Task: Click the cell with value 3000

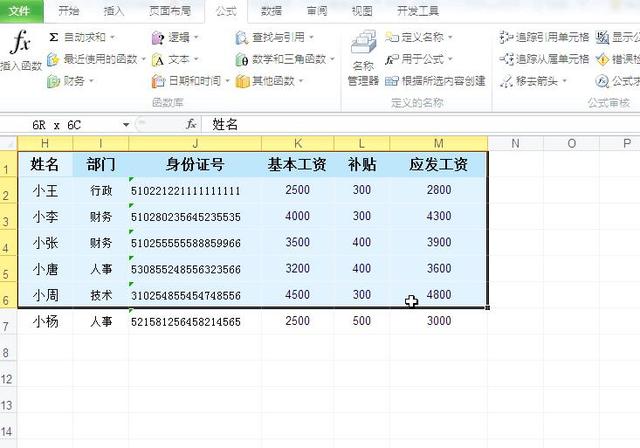Action: (x=439, y=322)
